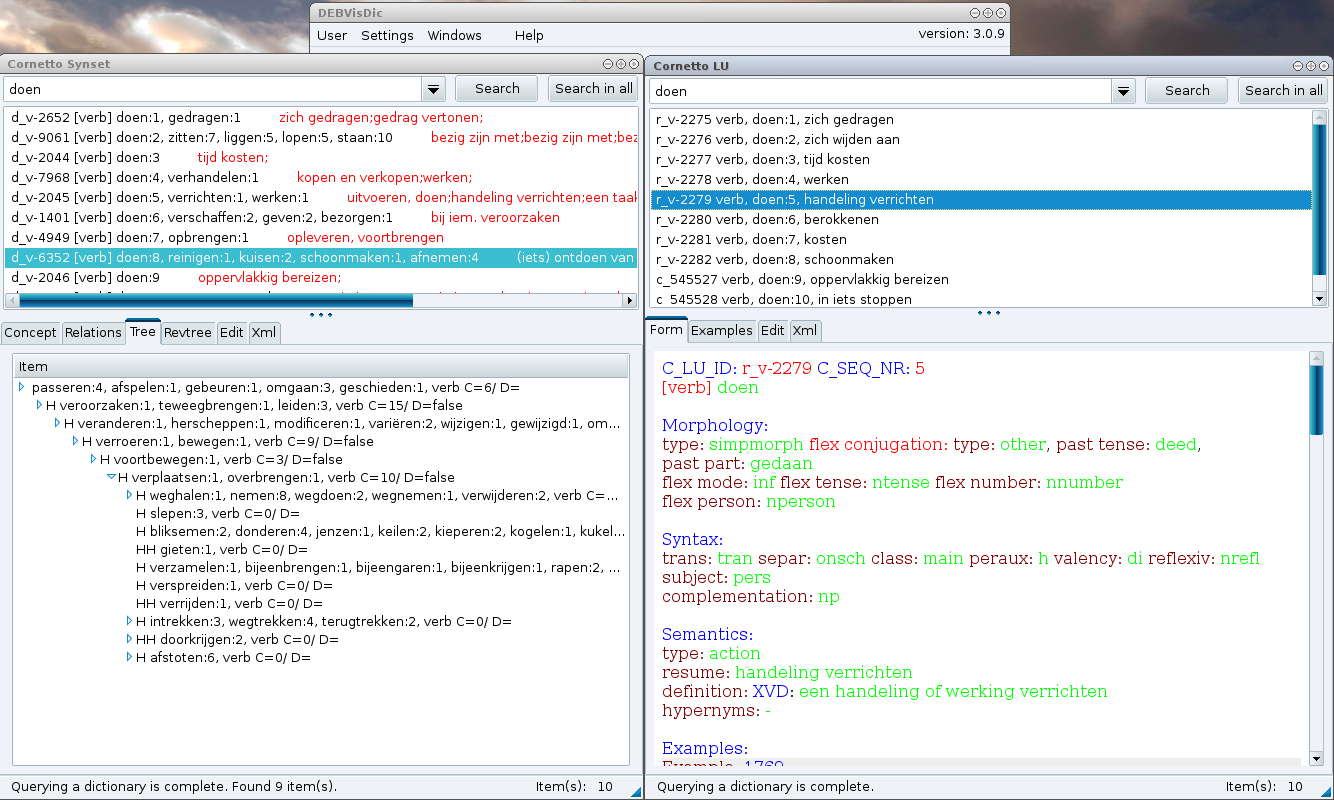
Task: Click Search in all button in Cornetto LU
Action: click(1283, 90)
